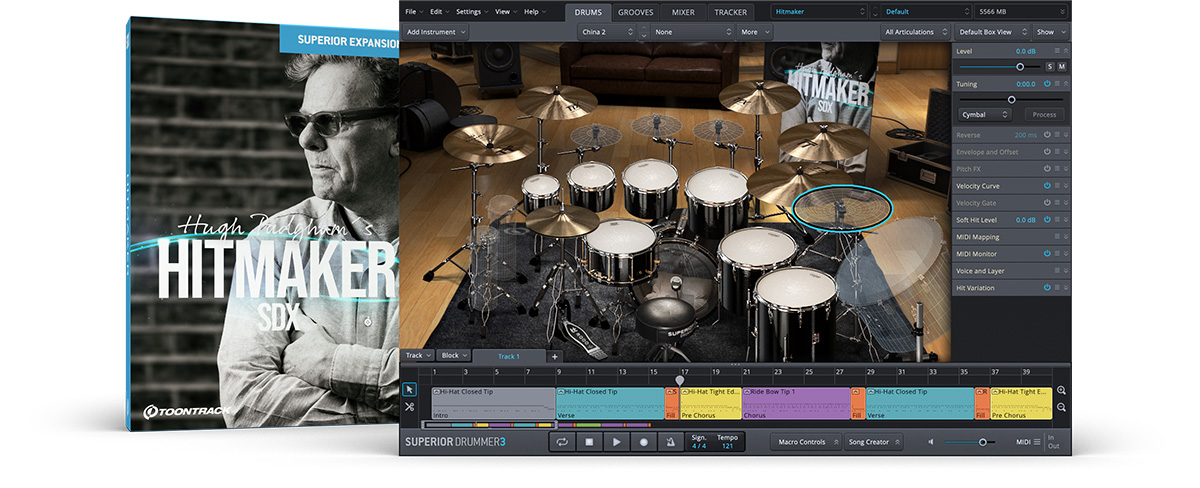Screen dimensions: 1200x488
Task: Toggle the Tuning power button
Action: coord(1047,84)
